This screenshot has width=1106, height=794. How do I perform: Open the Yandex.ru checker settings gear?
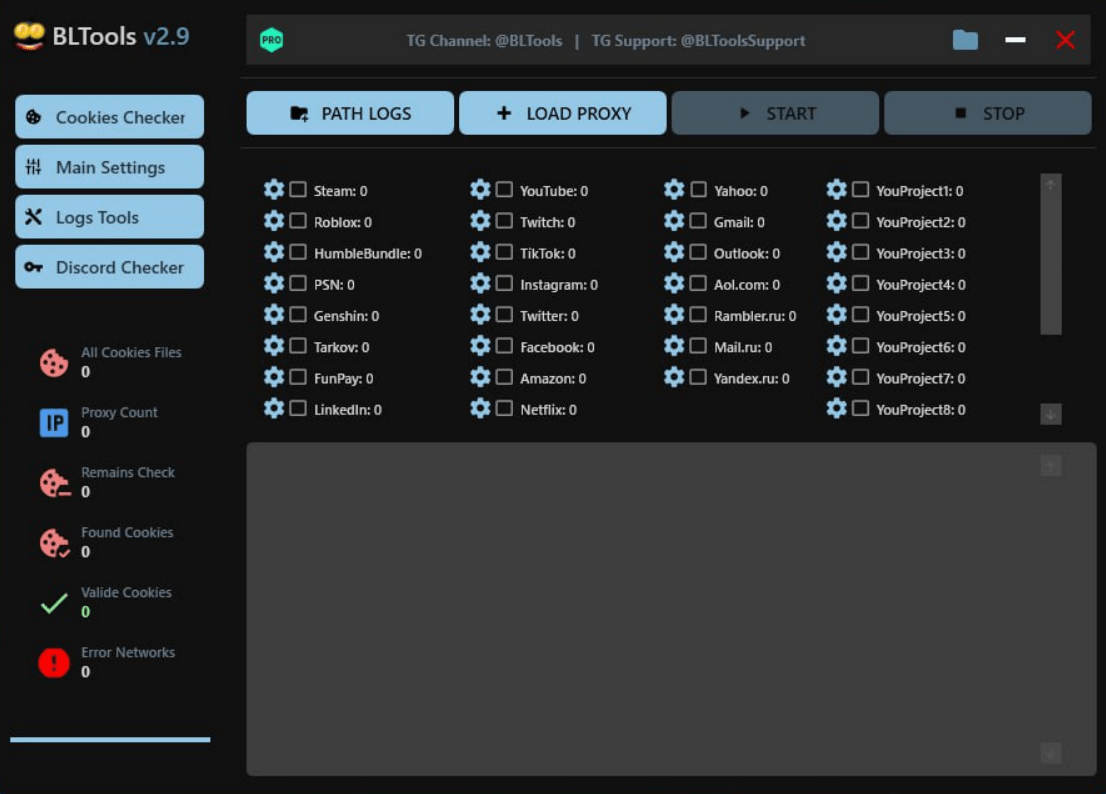675,378
